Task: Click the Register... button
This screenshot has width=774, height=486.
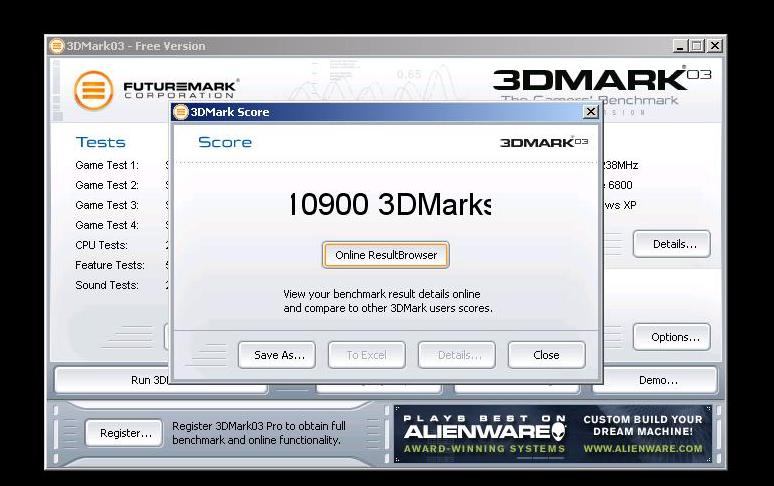Action: click(x=123, y=433)
